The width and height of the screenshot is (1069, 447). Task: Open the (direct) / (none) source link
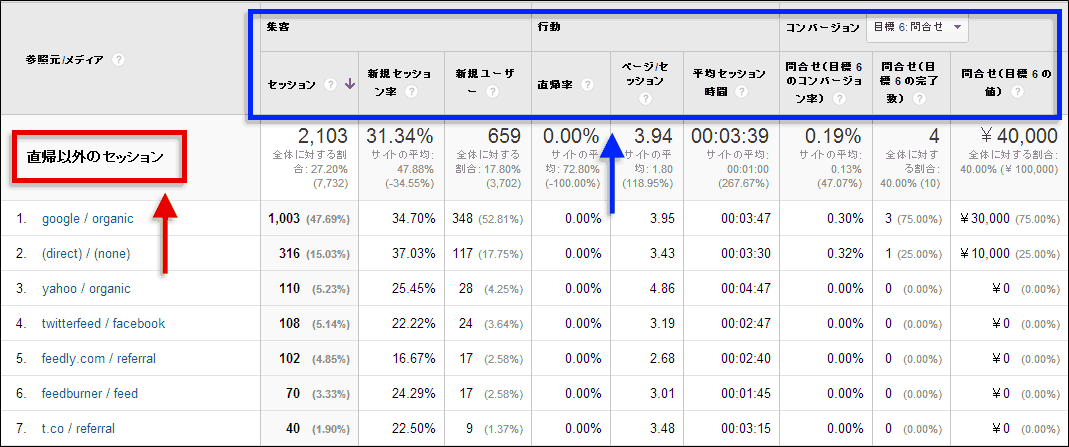point(85,253)
